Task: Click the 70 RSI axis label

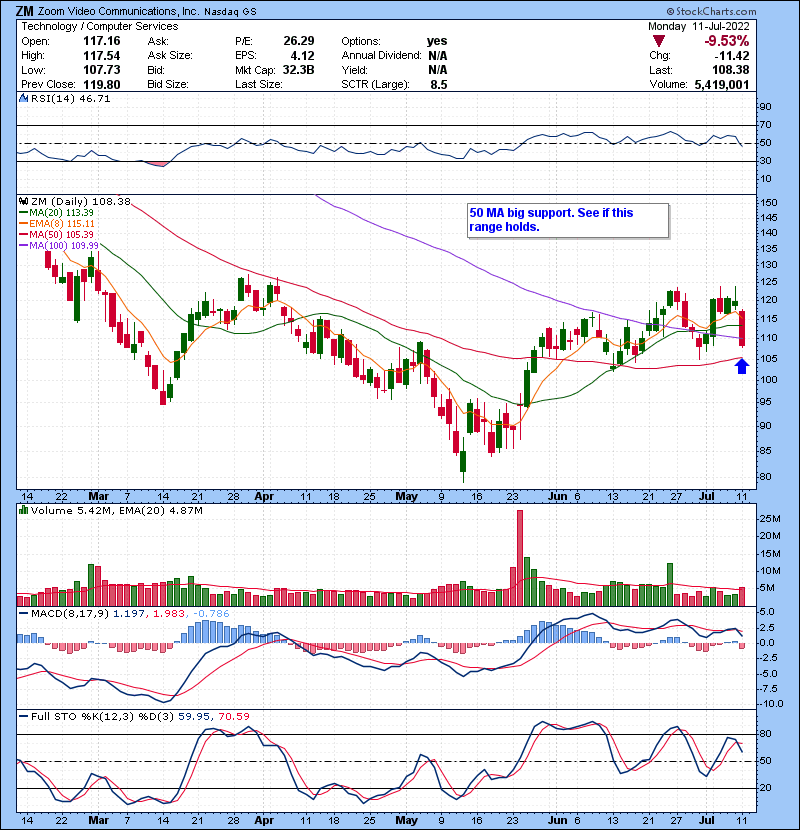Action: 766,125
